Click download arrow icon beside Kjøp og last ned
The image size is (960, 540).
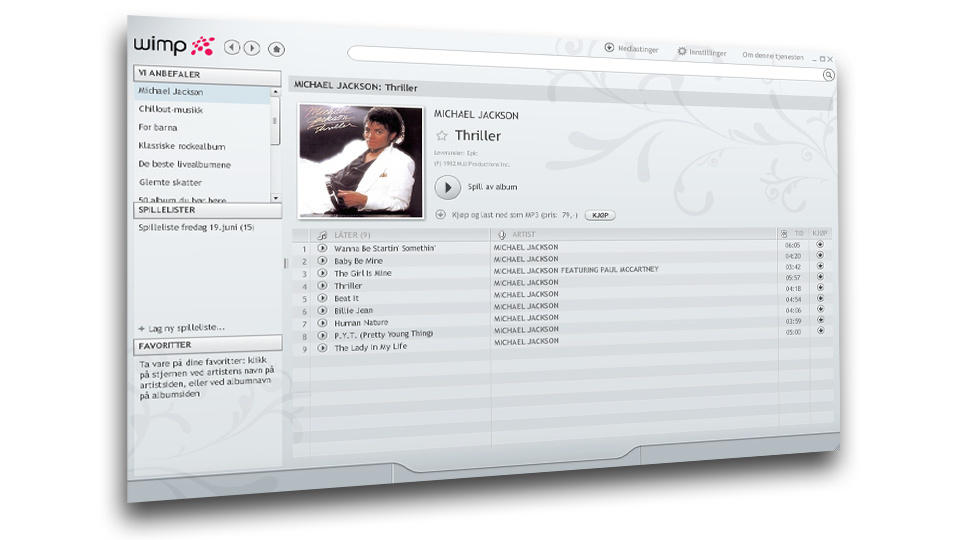[x=440, y=214]
